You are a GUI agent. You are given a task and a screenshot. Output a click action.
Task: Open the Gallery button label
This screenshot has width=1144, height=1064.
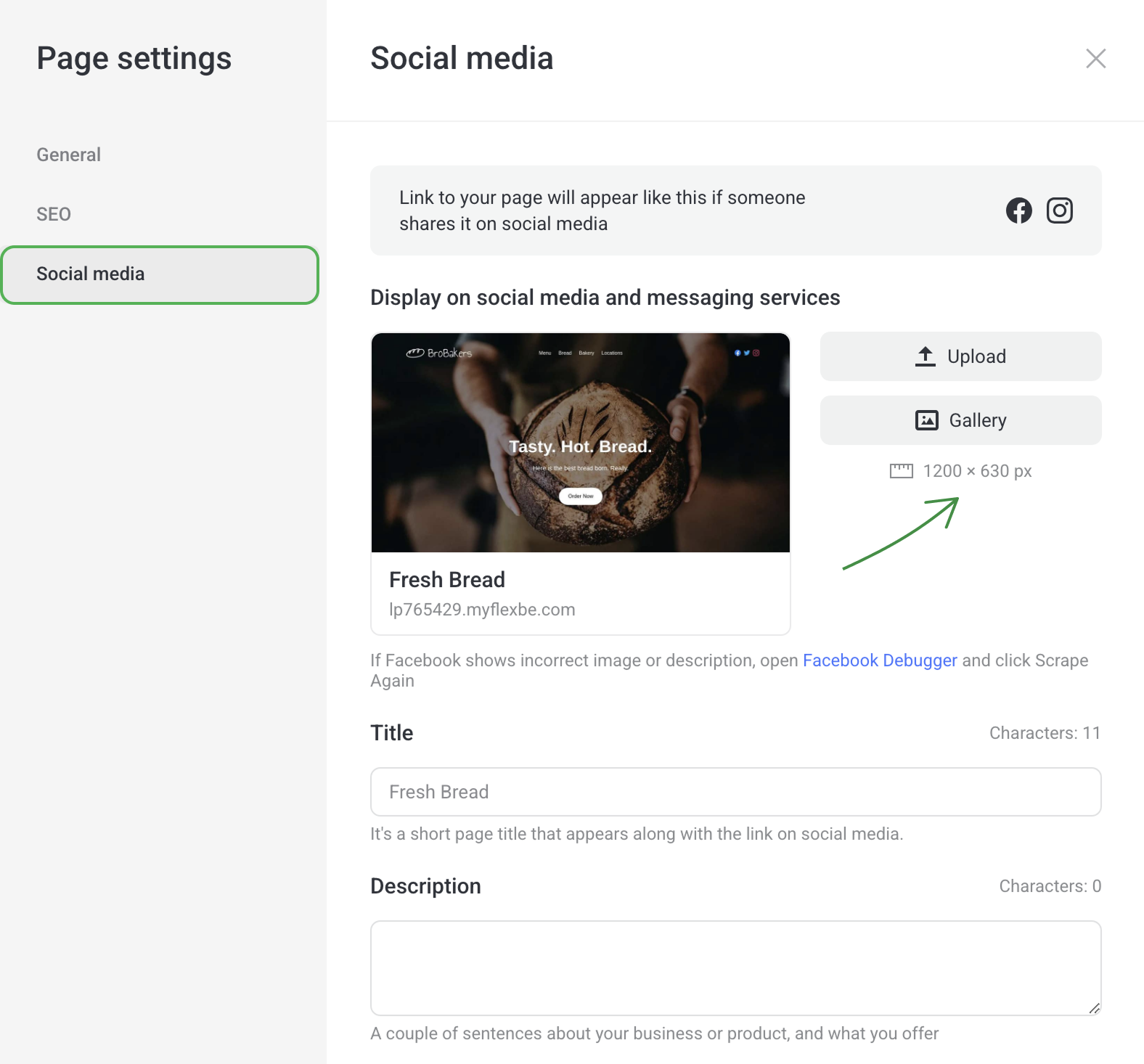[x=977, y=420]
